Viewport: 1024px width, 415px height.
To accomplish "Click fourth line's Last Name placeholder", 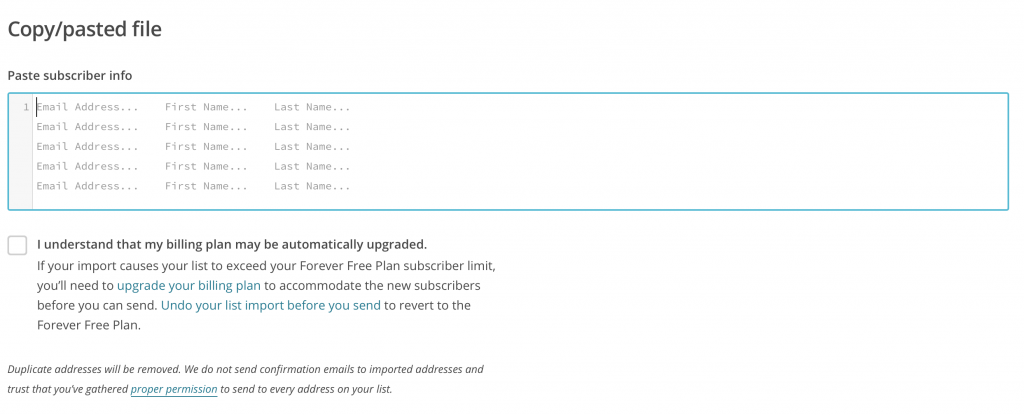I will [x=312, y=166].
